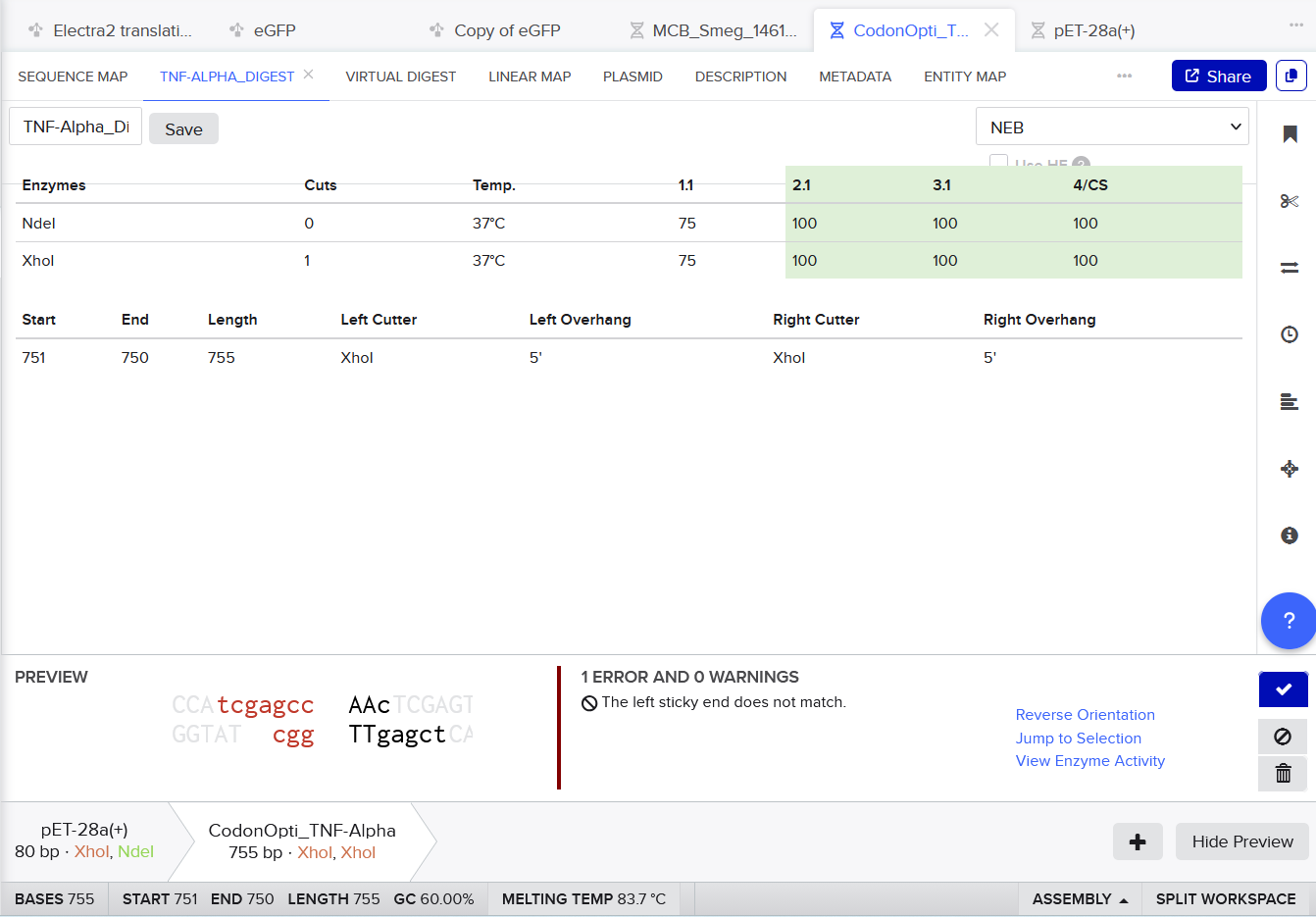Open the Copy of eGFP file tab
Viewport: 1316px width, 917px height.
click(x=496, y=30)
